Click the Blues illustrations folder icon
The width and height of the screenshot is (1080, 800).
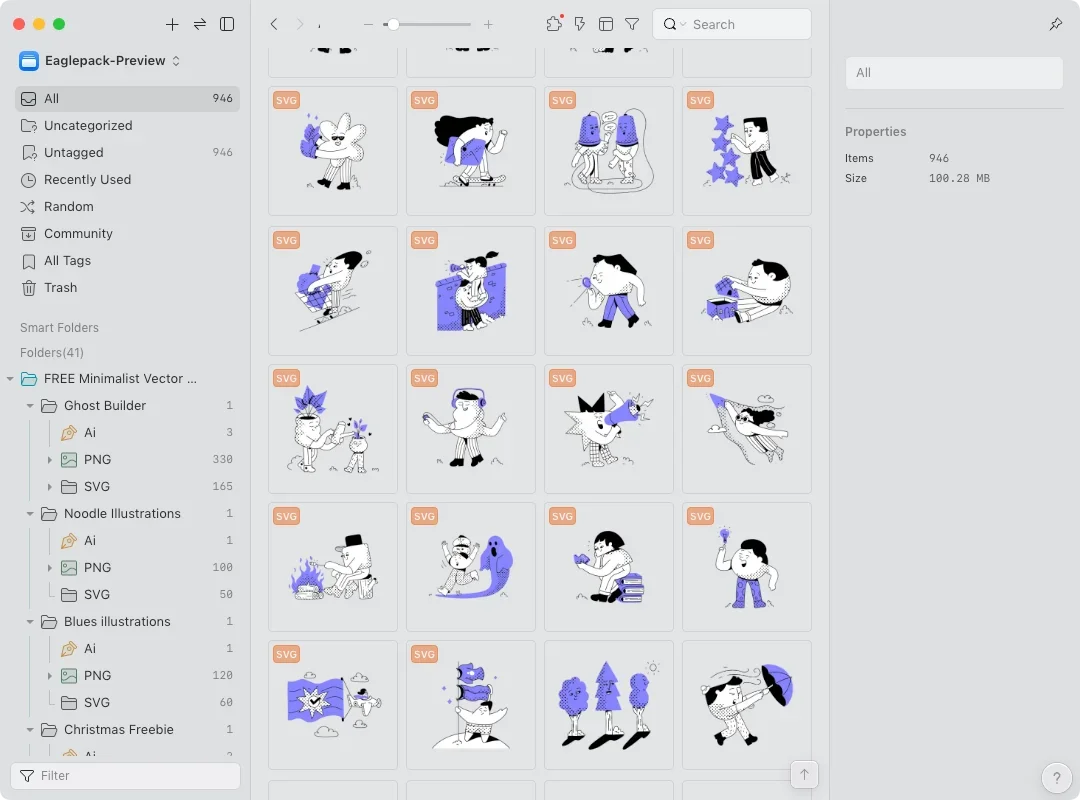coord(49,622)
